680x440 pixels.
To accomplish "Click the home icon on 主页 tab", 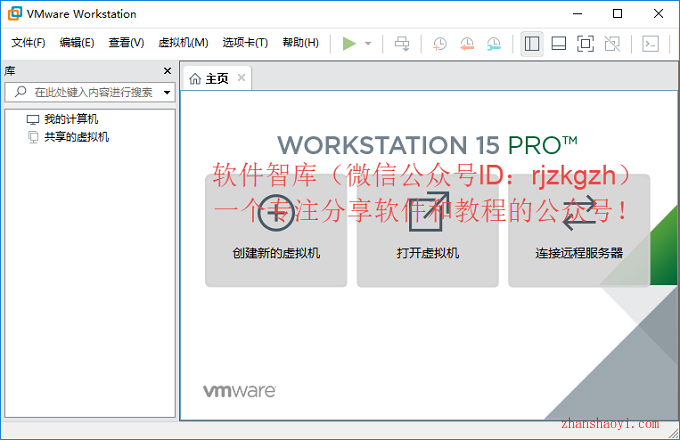I will 195,78.
